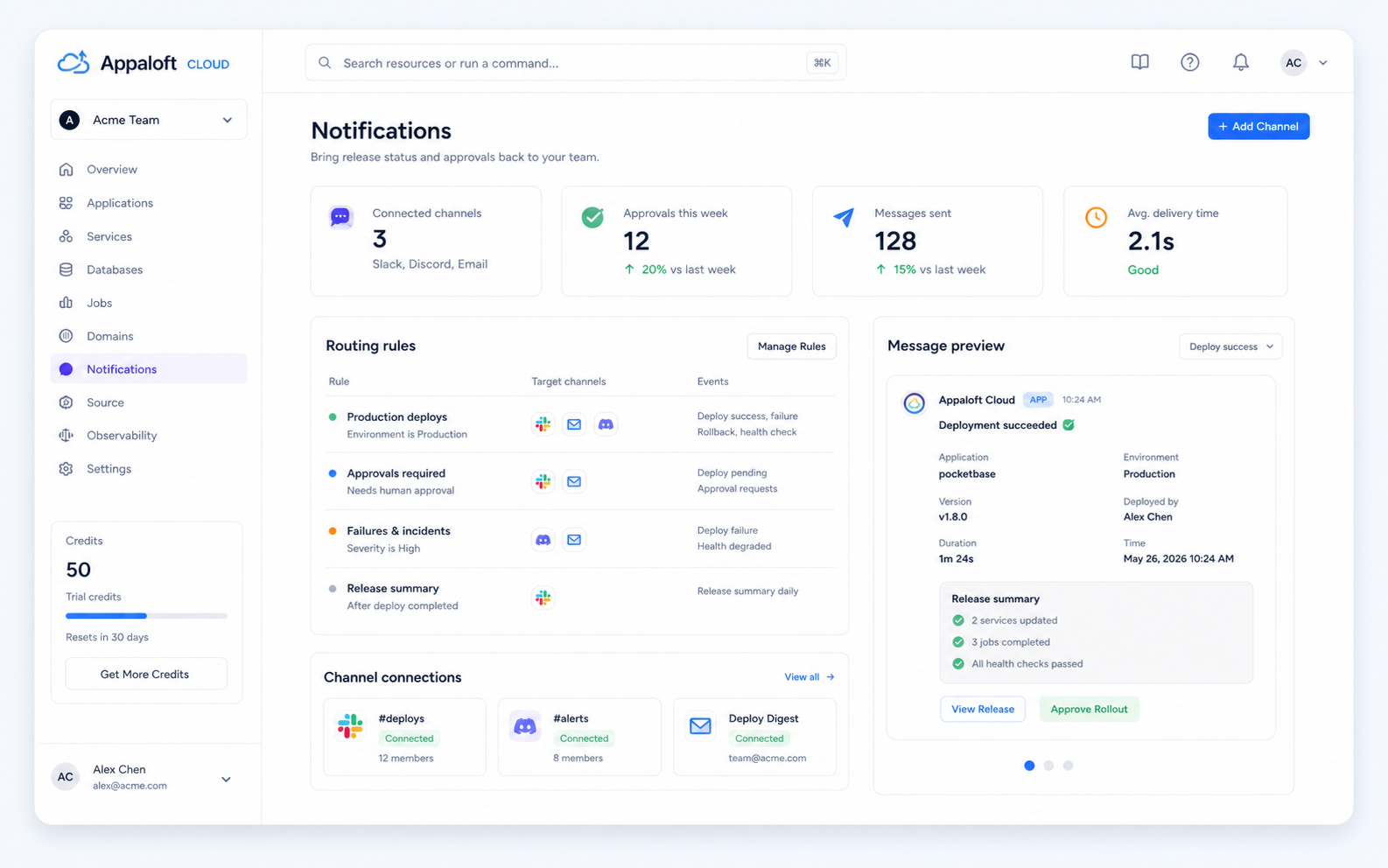Click the second preview pagination dot

pyautogui.click(x=1048, y=766)
